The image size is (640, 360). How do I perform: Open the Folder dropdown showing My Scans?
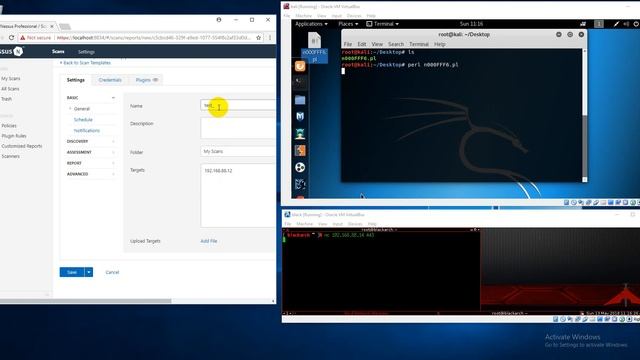(238, 151)
